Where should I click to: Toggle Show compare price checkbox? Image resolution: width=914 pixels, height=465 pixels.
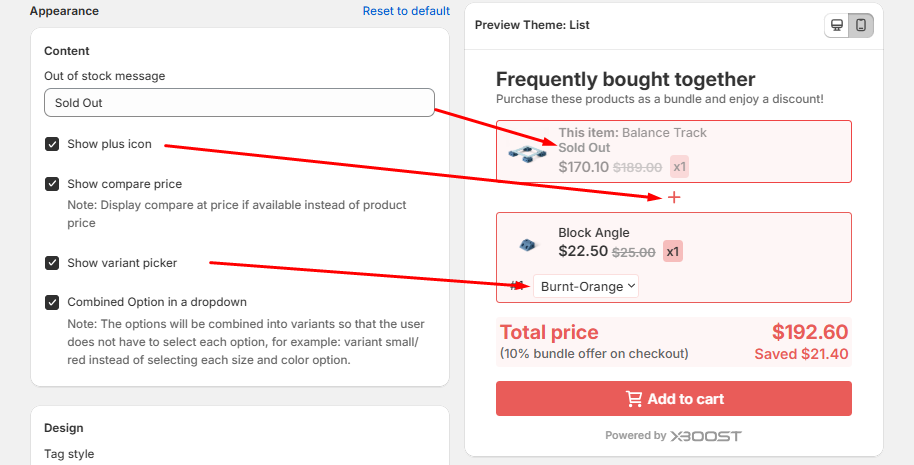point(52,184)
